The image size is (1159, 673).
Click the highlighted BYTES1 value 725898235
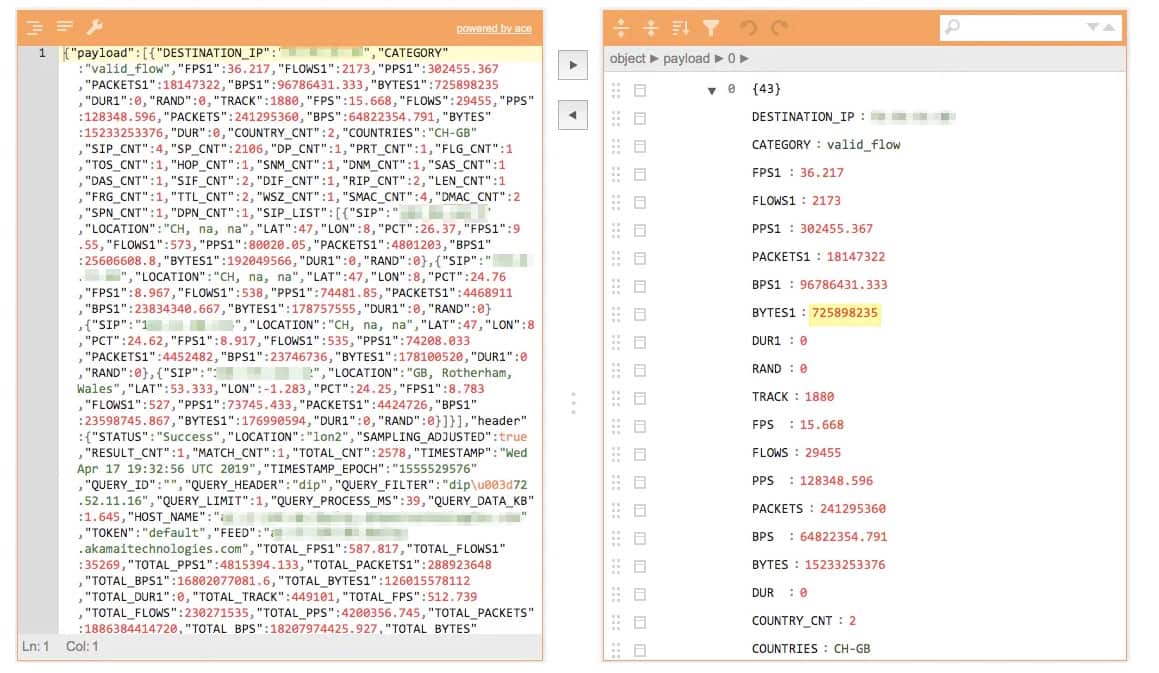[x=845, y=313]
